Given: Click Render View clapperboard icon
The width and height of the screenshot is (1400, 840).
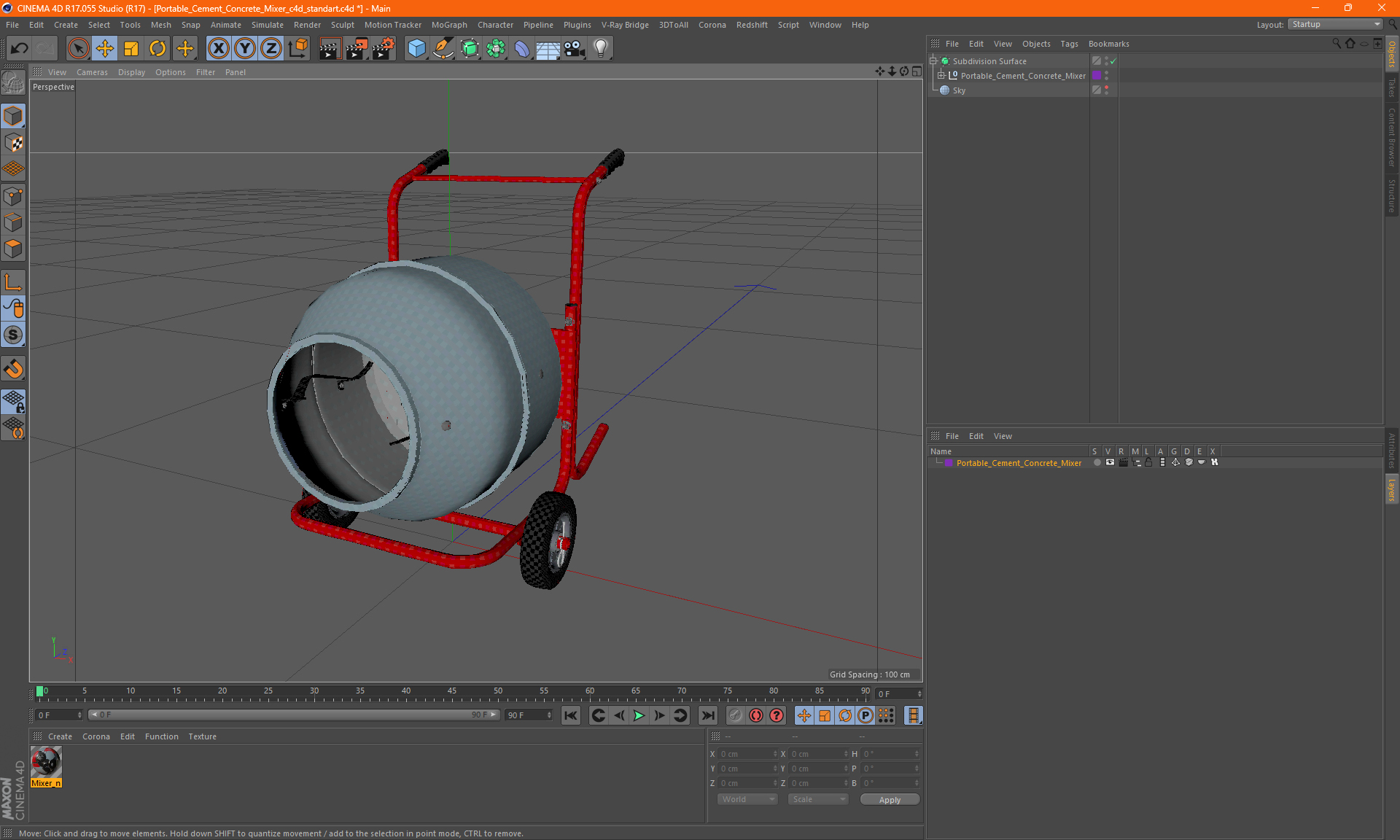Looking at the screenshot, I should point(330,48).
